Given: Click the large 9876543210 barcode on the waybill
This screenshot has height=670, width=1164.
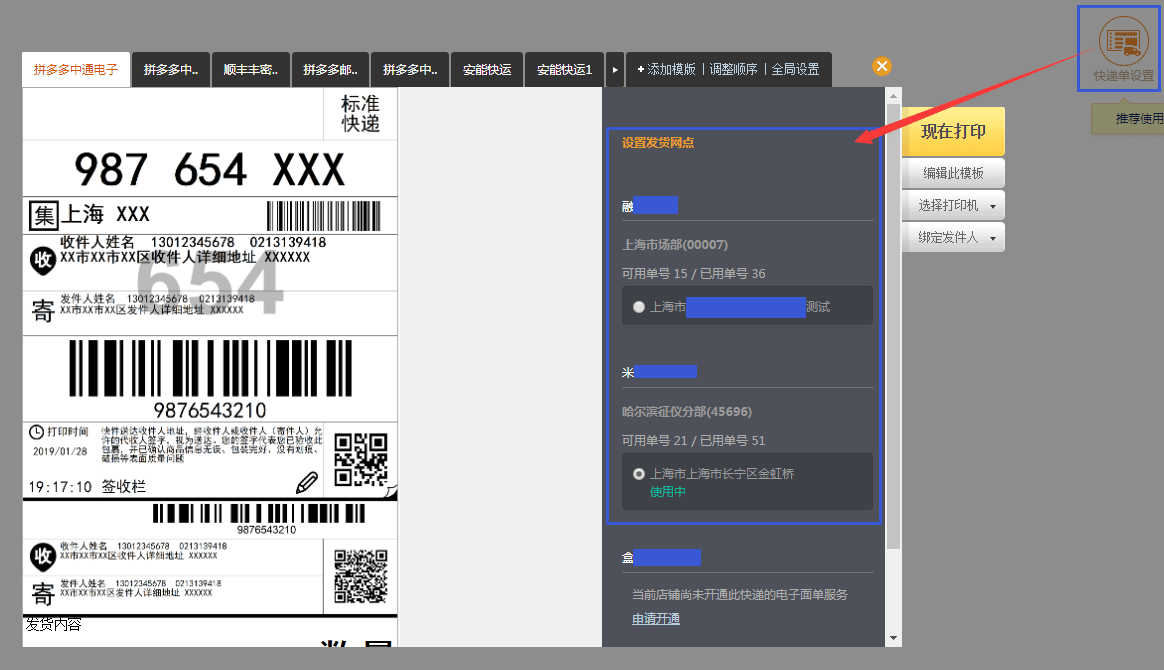Looking at the screenshot, I should pos(210,369).
